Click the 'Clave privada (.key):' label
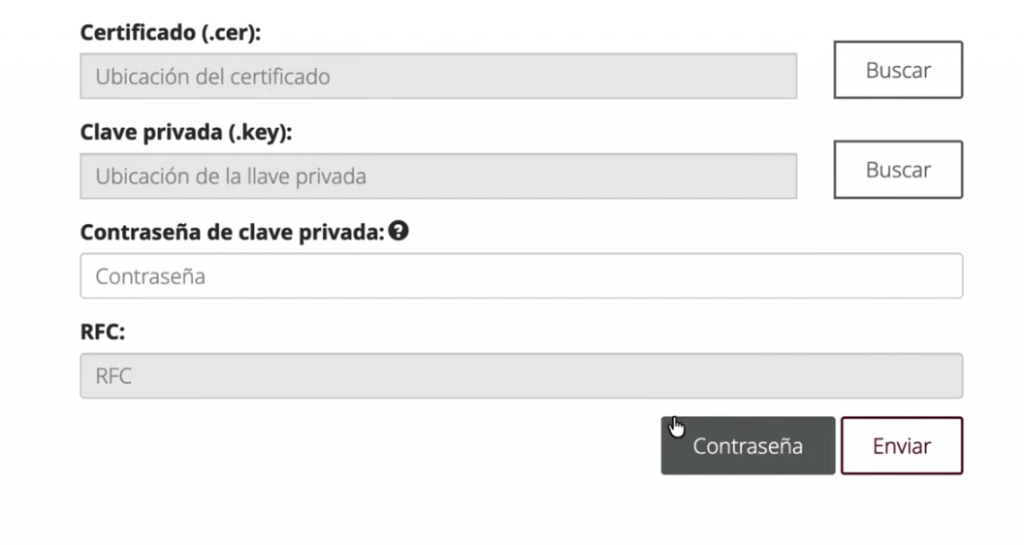This screenshot has height=545, width=1024. tap(178, 132)
